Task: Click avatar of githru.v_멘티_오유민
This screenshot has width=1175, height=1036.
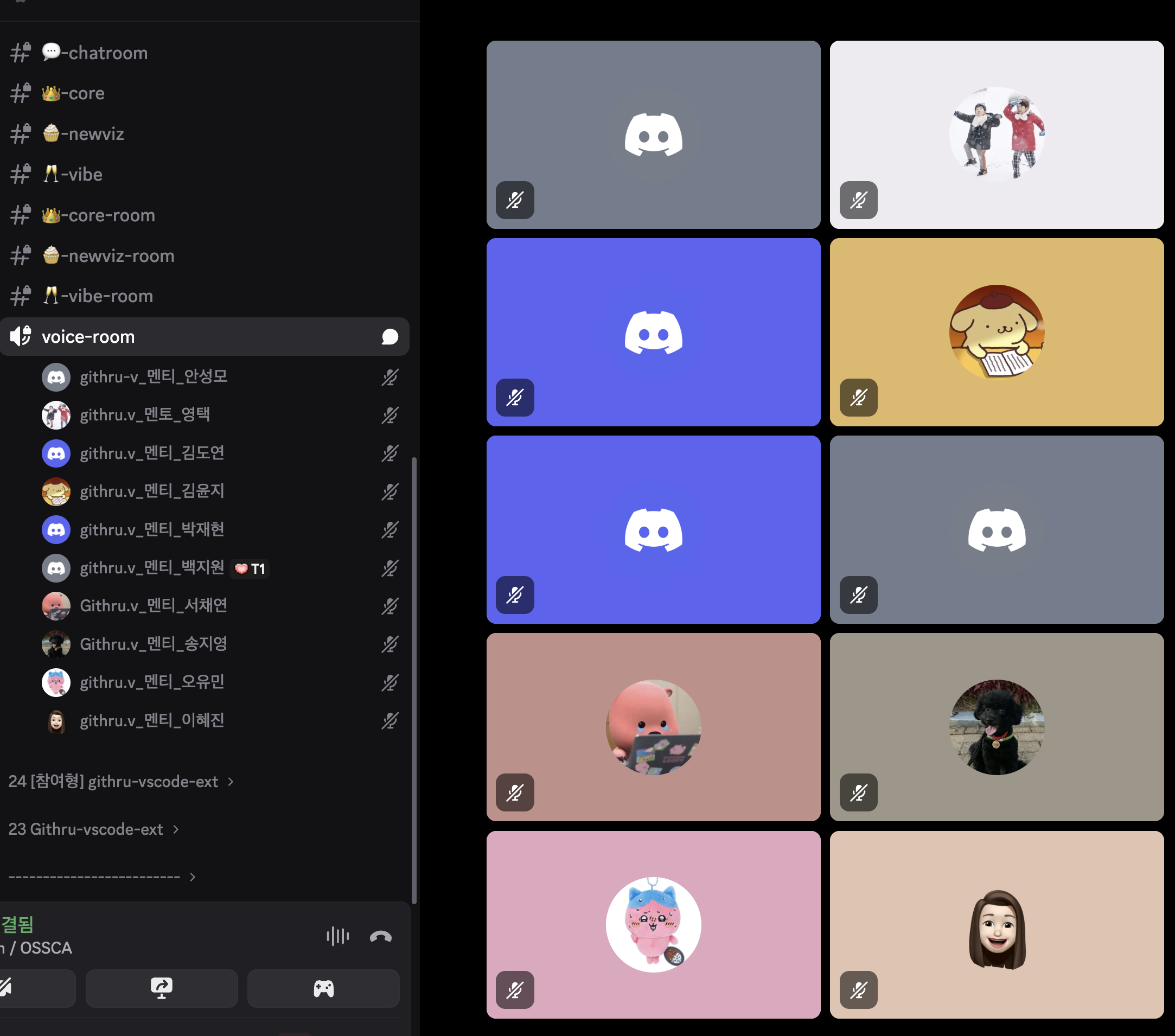Action: (56, 682)
